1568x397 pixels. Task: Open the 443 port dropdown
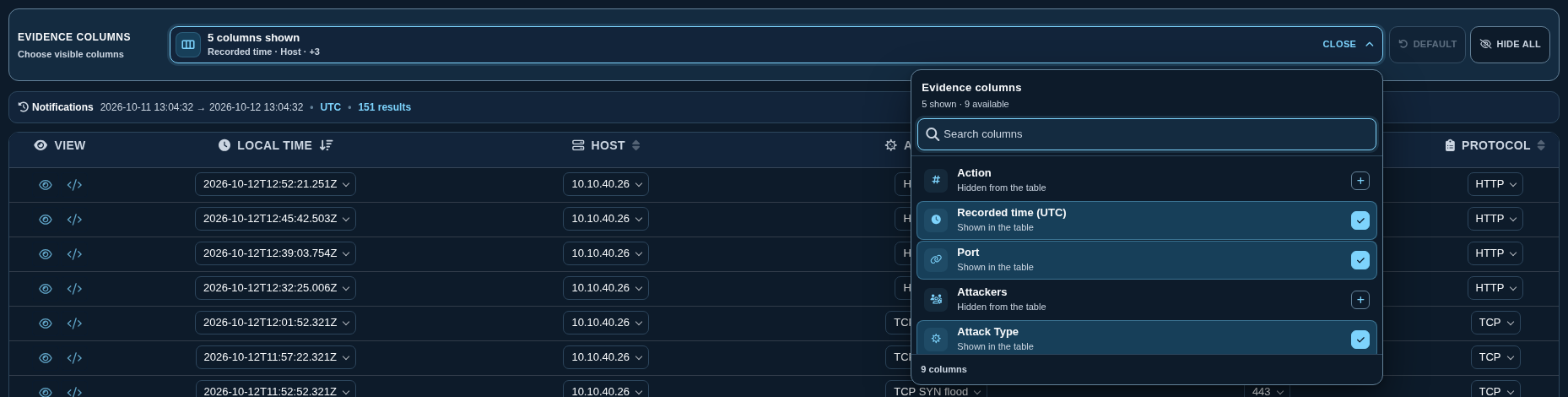(x=1268, y=390)
